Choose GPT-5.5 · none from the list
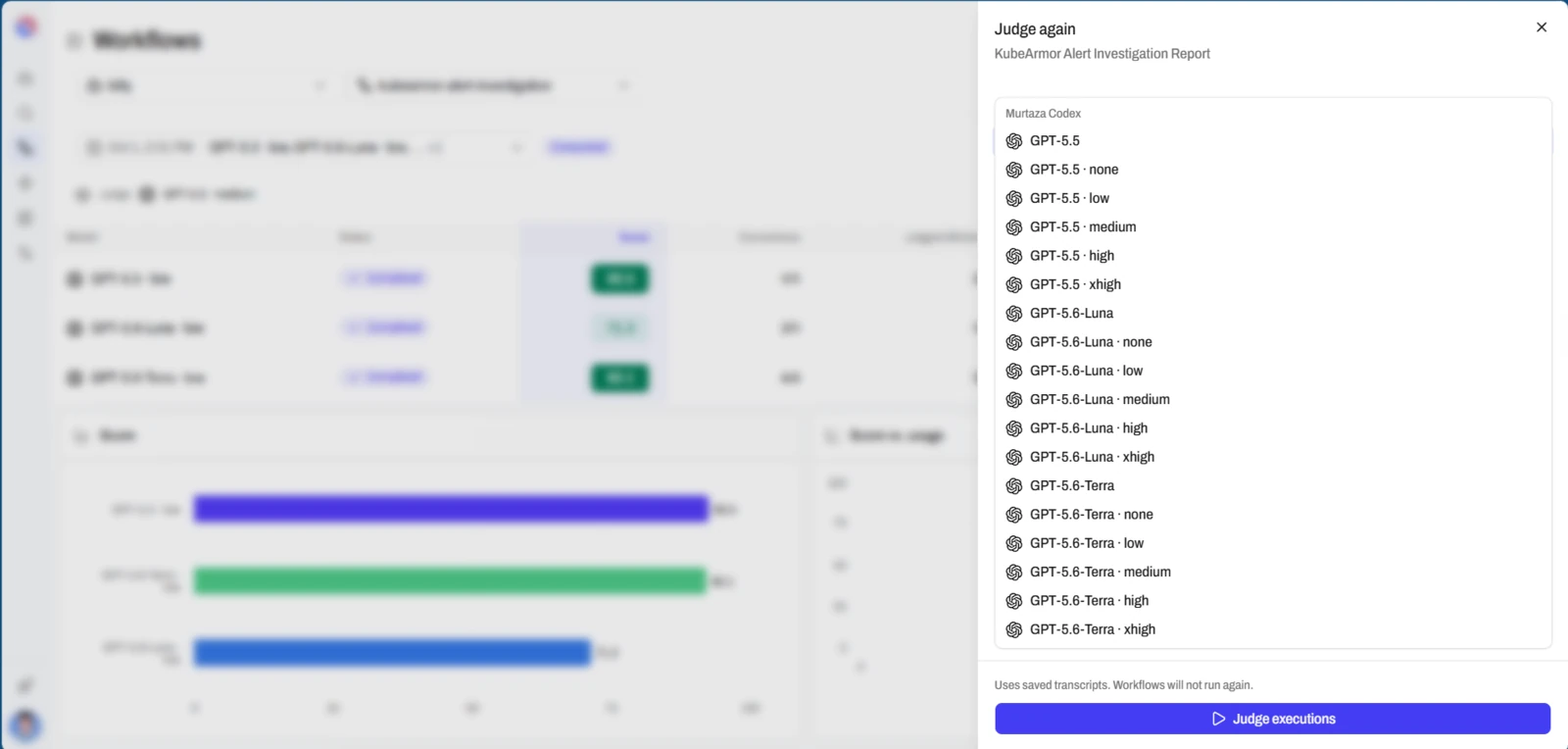This screenshot has width=1568, height=749. point(1273,170)
